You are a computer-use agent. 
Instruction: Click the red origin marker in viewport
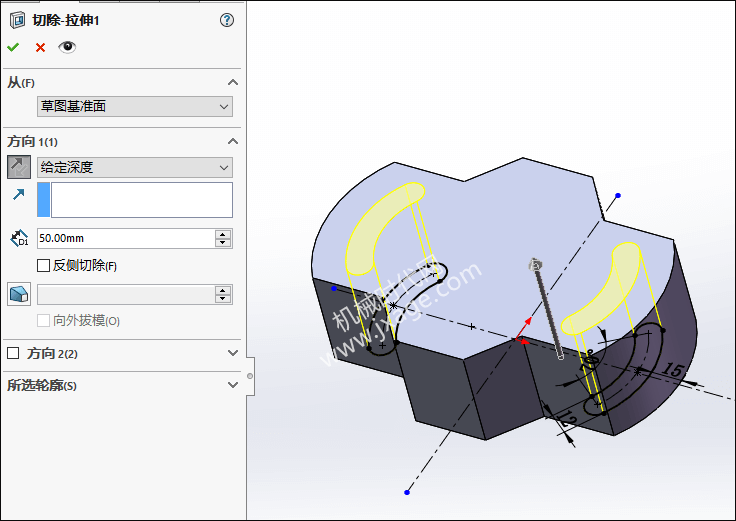point(523,332)
